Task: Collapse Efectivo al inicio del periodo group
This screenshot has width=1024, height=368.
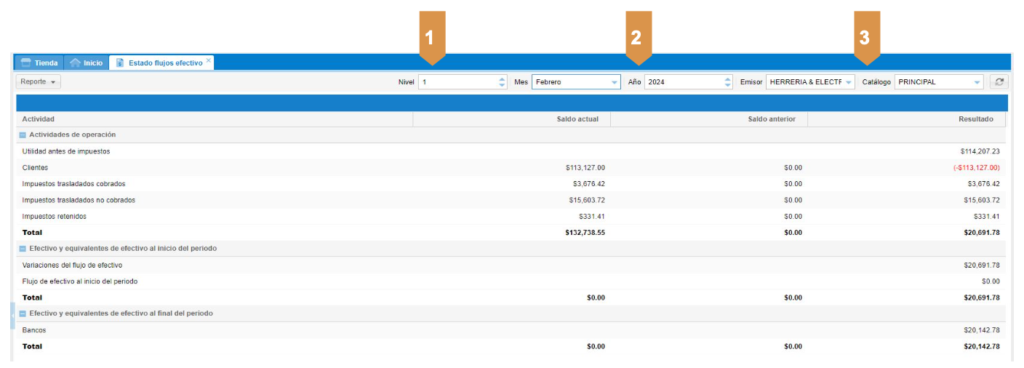Action: [23, 249]
